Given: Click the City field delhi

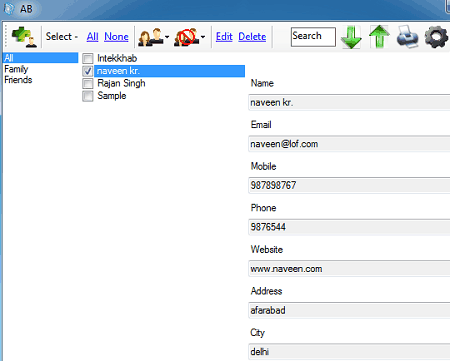Looking at the screenshot, I should point(349,352).
